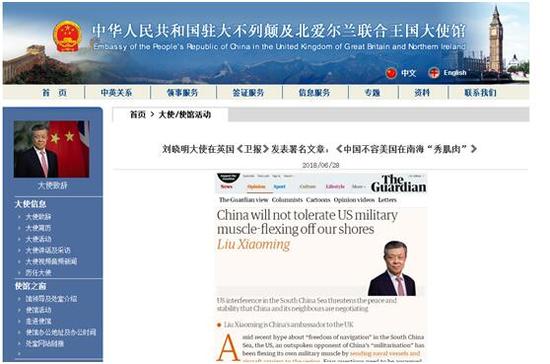Click the 首页 breadcrumb link
Image resolution: width=550 pixels, height=364 pixels.
(x=138, y=114)
